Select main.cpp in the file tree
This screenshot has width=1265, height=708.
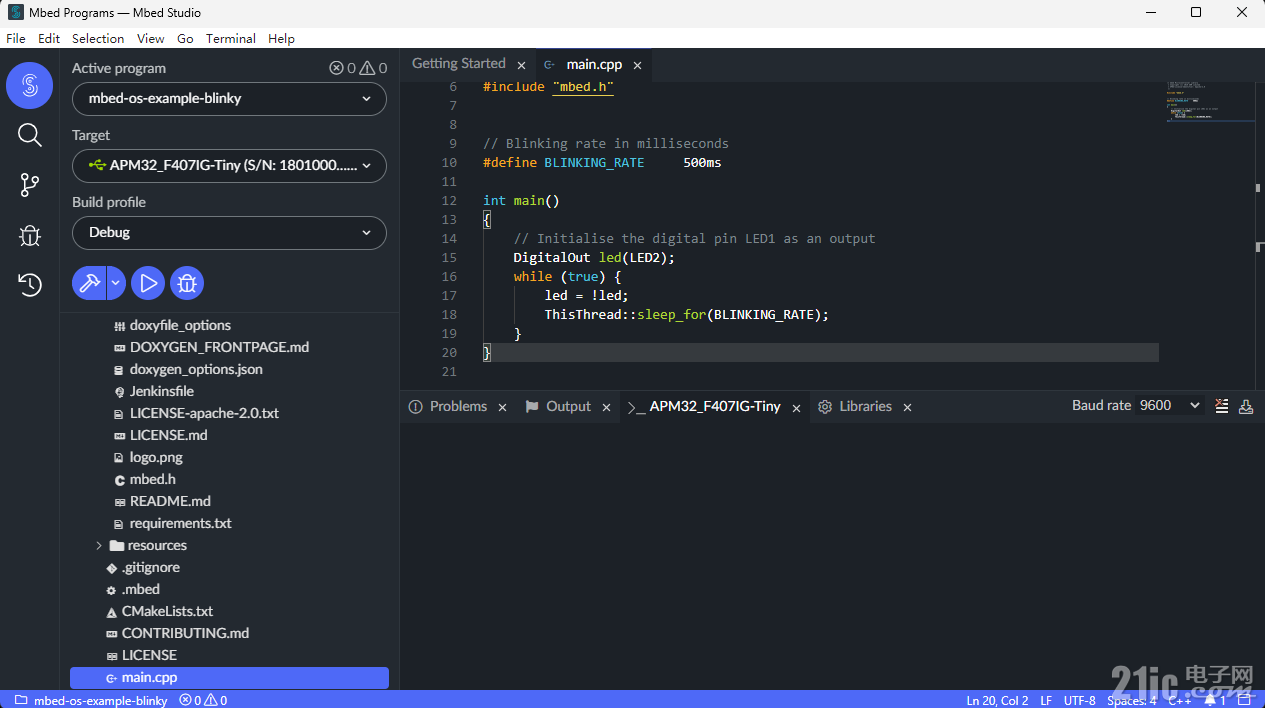[x=229, y=677]
